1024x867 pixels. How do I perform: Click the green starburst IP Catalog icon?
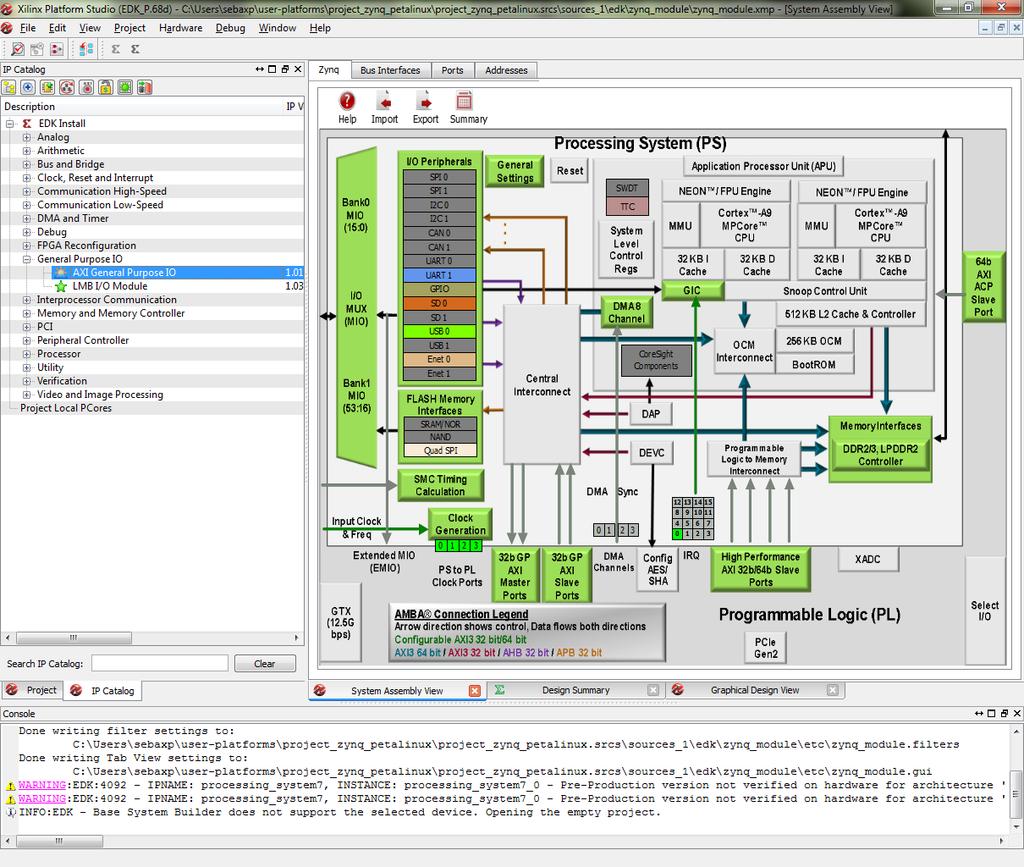tap(125, 87)
